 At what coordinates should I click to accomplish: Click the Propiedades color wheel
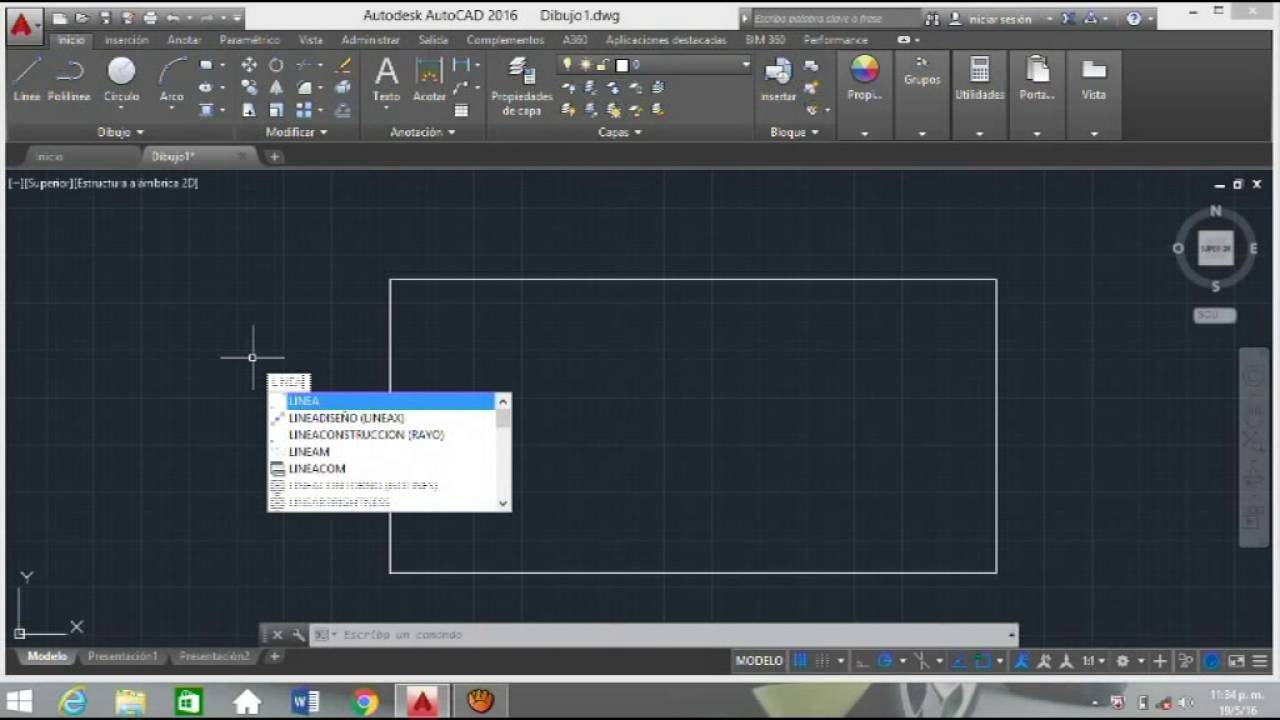(x=864, y=69)
